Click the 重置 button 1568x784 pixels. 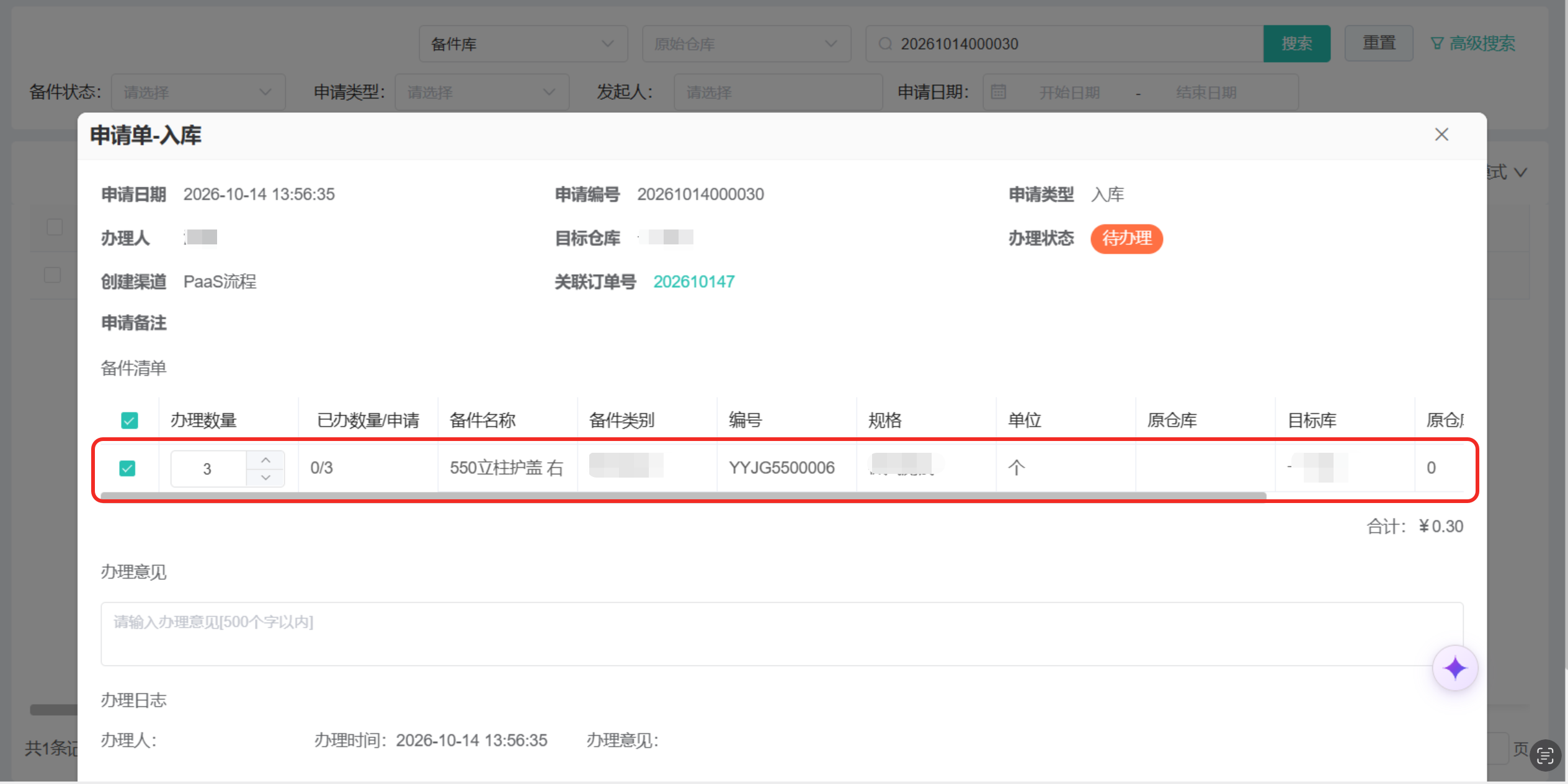point(1379,43)
